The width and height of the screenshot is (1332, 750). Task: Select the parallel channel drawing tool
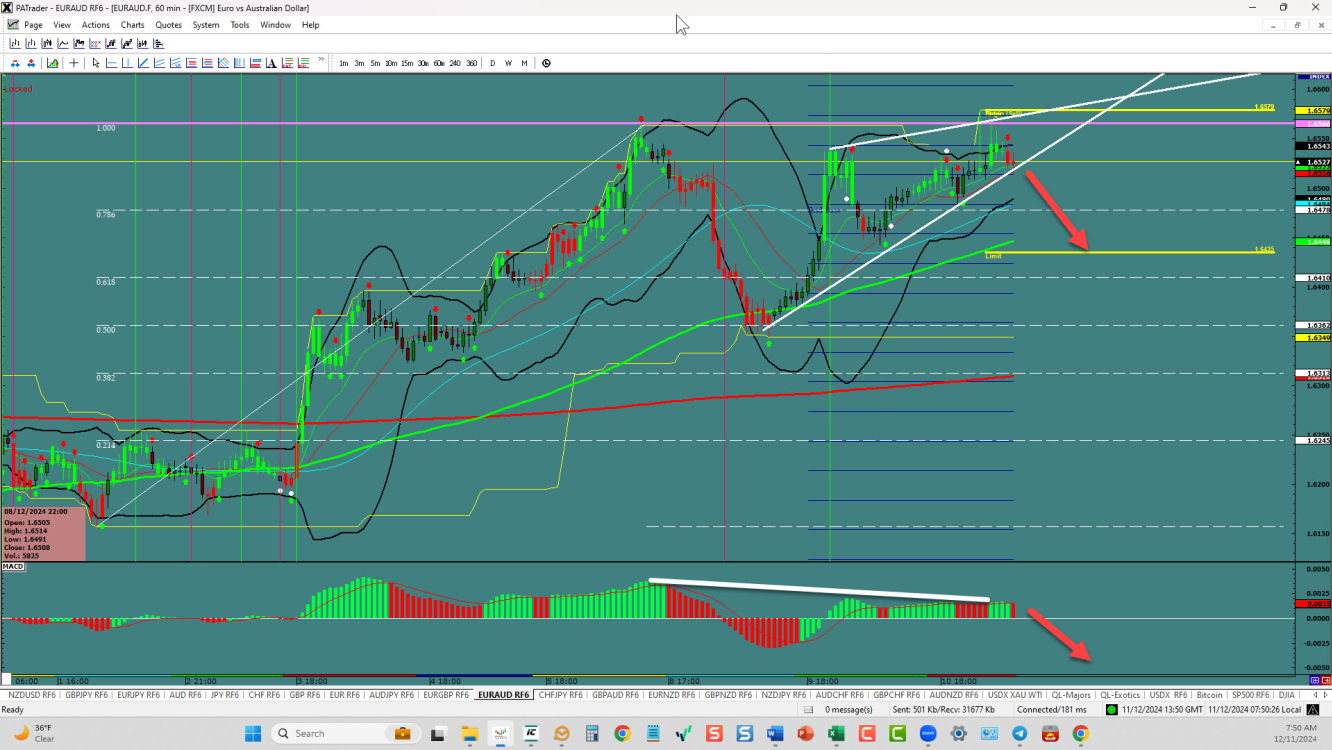[159, 63]
